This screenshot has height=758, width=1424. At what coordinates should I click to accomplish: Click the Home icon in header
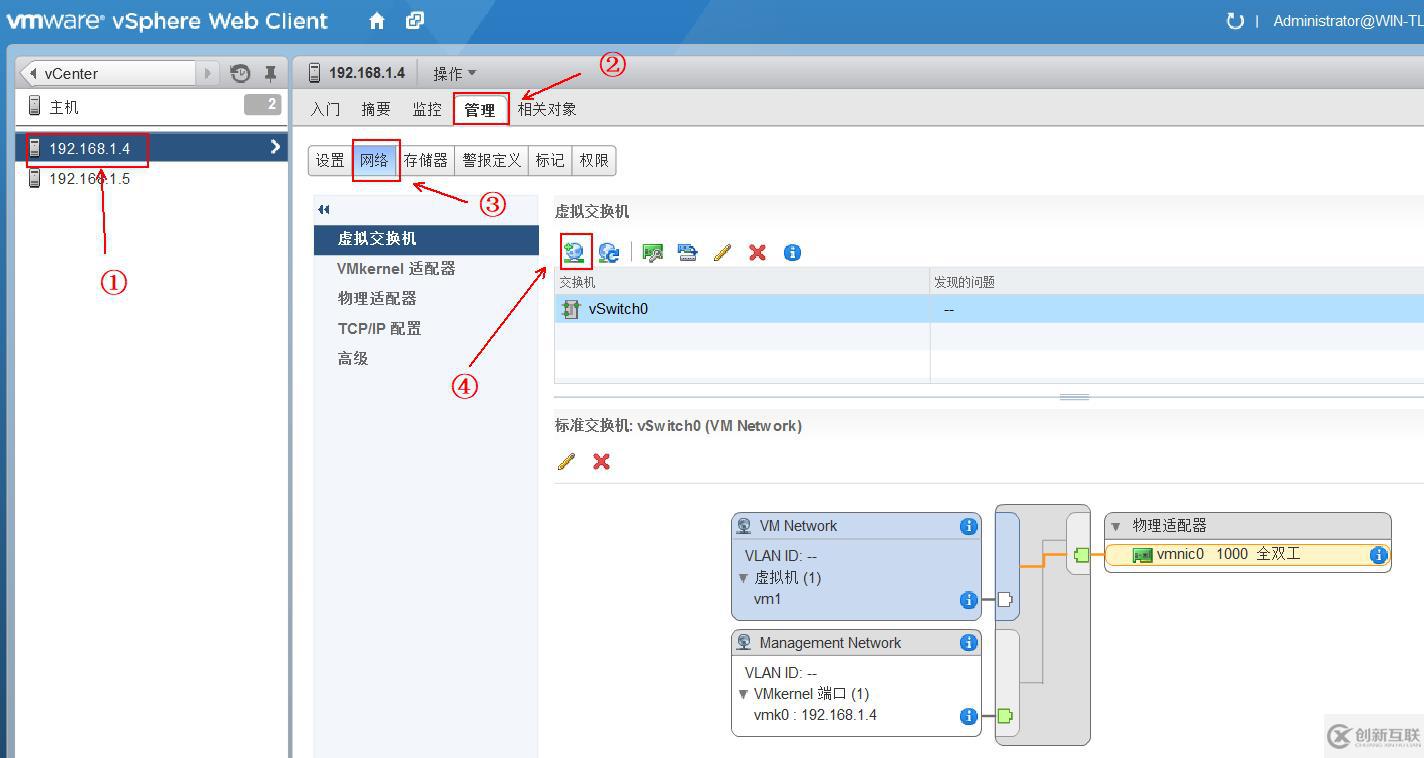(x=377, y=20)
